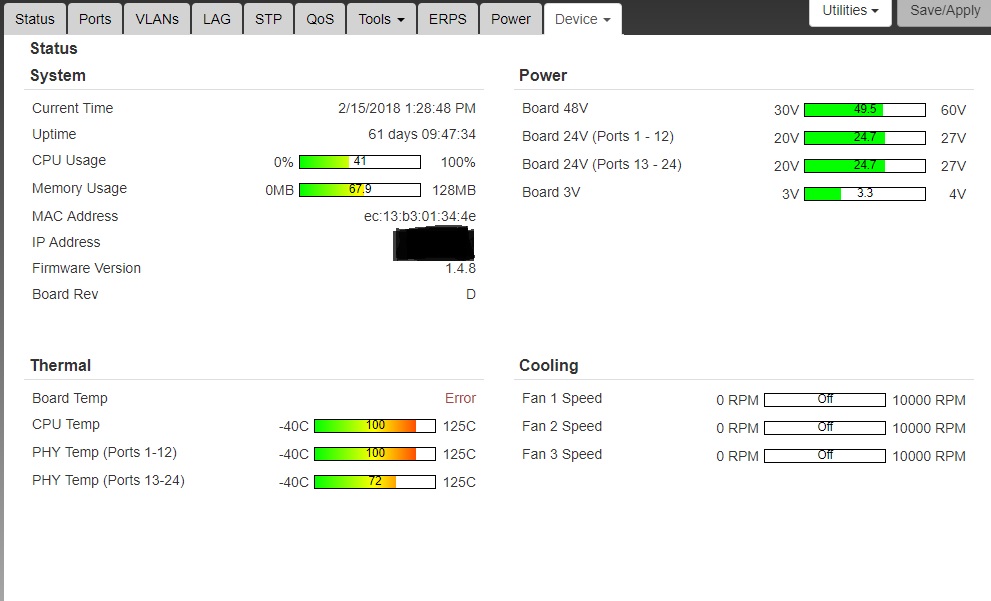Viewport: 991px width, 601px height.
Task: Open the Status tab
Action: point(35,19)
